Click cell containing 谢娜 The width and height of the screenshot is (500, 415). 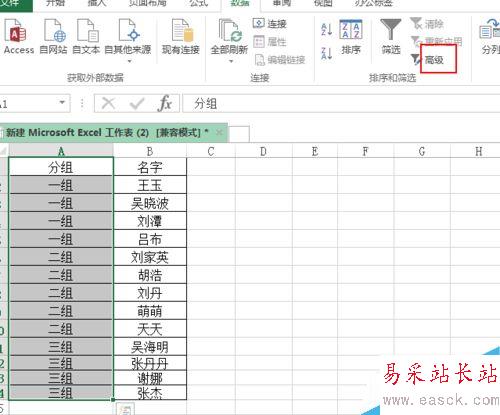click(x=150, y=378)
